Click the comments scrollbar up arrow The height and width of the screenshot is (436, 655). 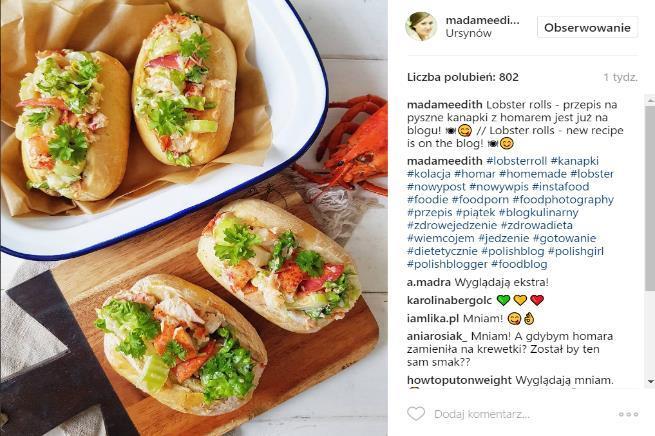pyautogui.click(x=650, y=100)
